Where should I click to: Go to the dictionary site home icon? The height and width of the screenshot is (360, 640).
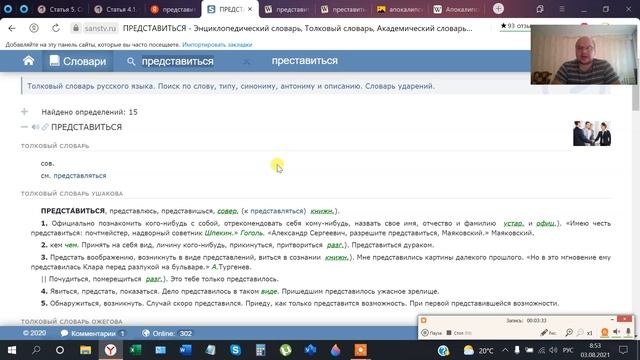coord(29,61)
